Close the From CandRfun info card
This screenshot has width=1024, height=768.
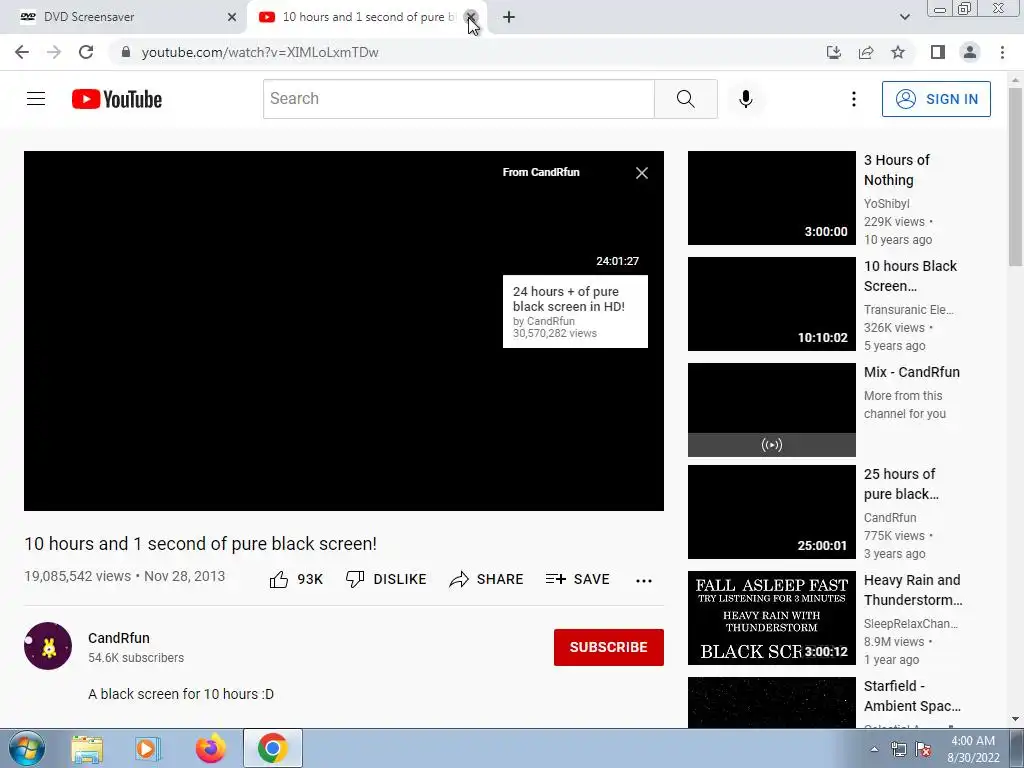(642, 172)
